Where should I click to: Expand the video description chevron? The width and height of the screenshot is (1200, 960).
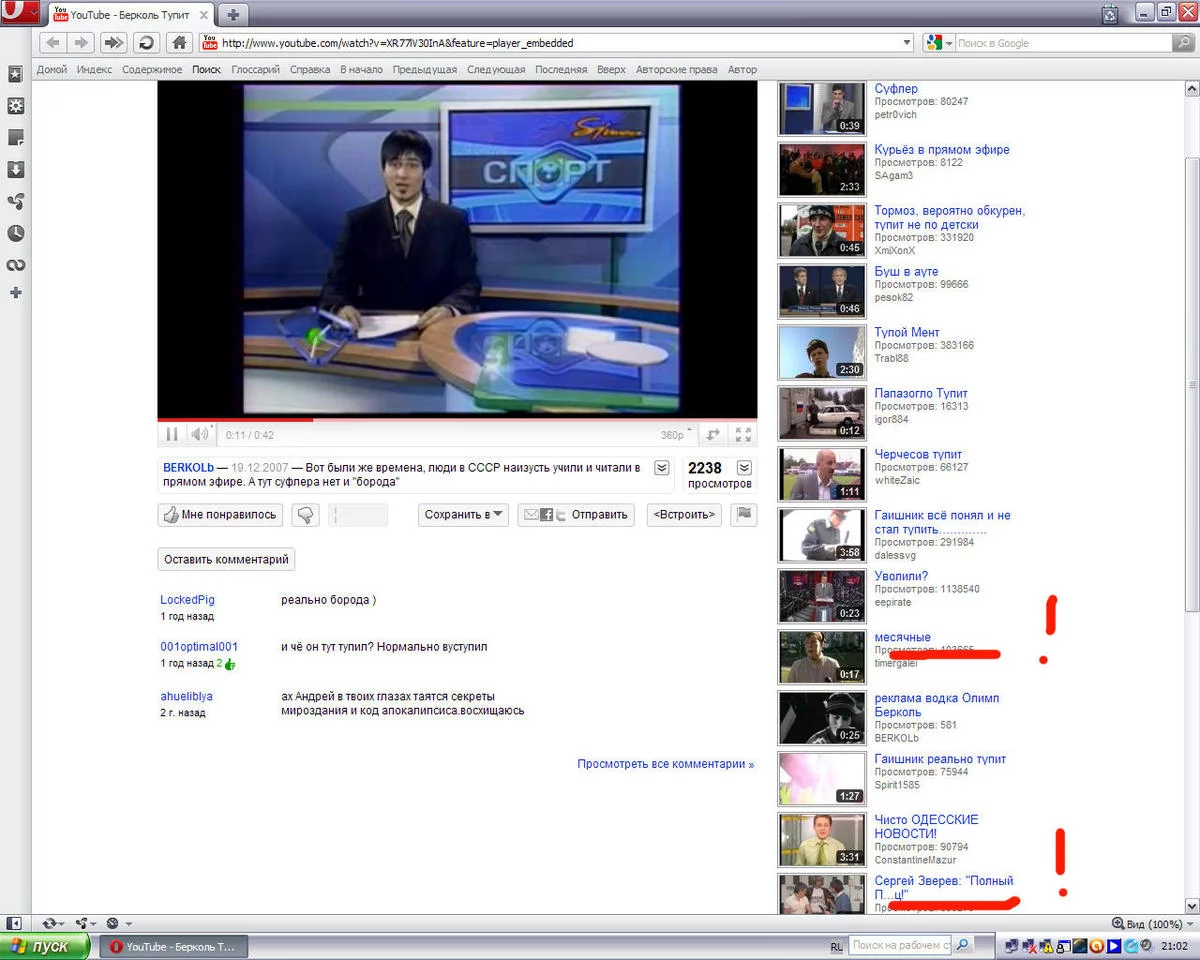pos(662,468)
